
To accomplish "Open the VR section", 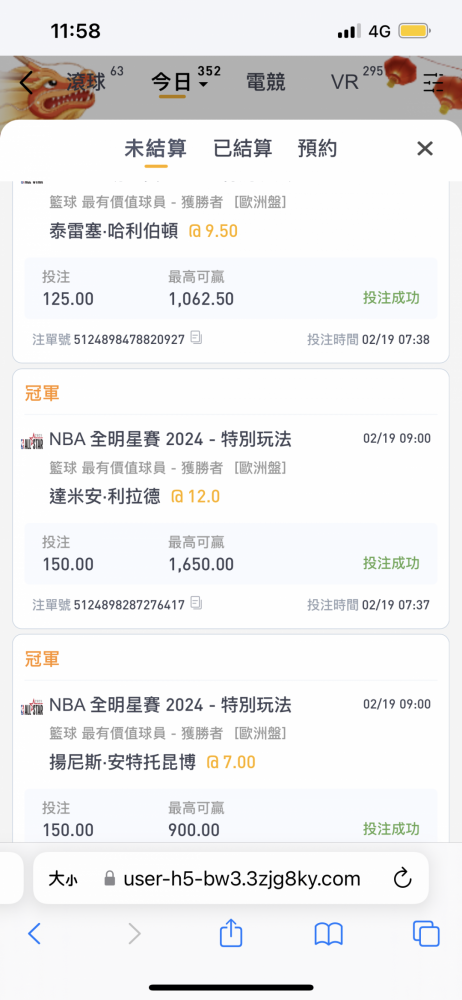I will click(345, 82).
